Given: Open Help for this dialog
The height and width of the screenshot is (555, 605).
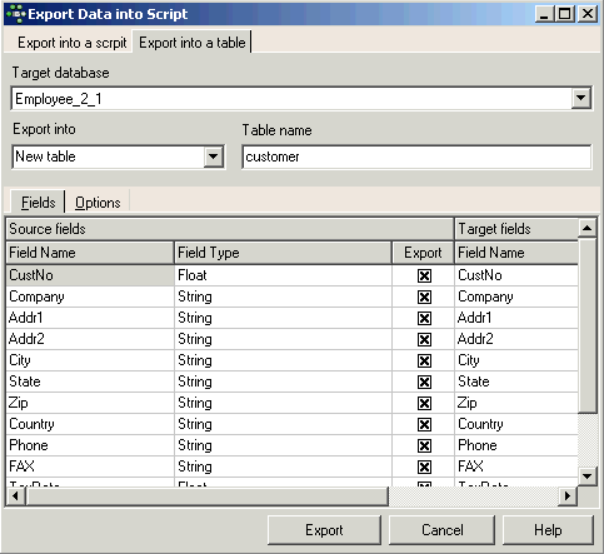Looking at the screenshot, I should point(547,530).
